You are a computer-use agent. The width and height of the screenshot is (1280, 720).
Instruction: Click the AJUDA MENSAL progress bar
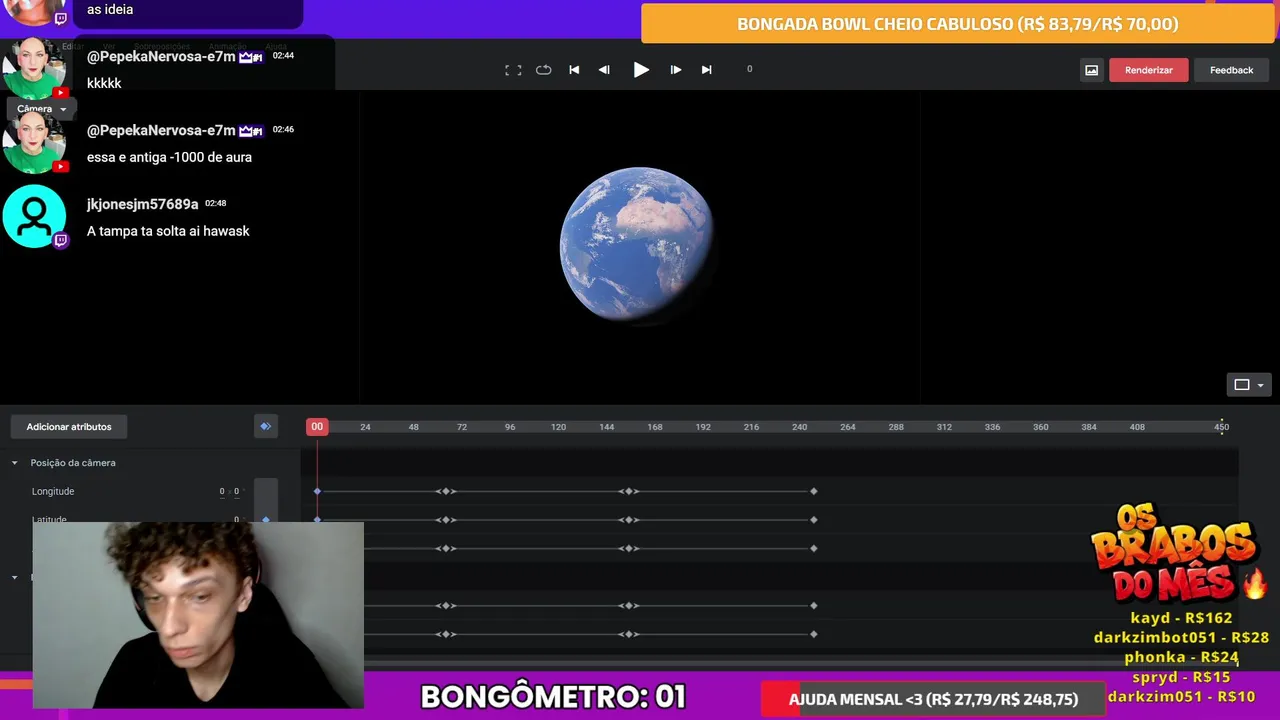933,700
